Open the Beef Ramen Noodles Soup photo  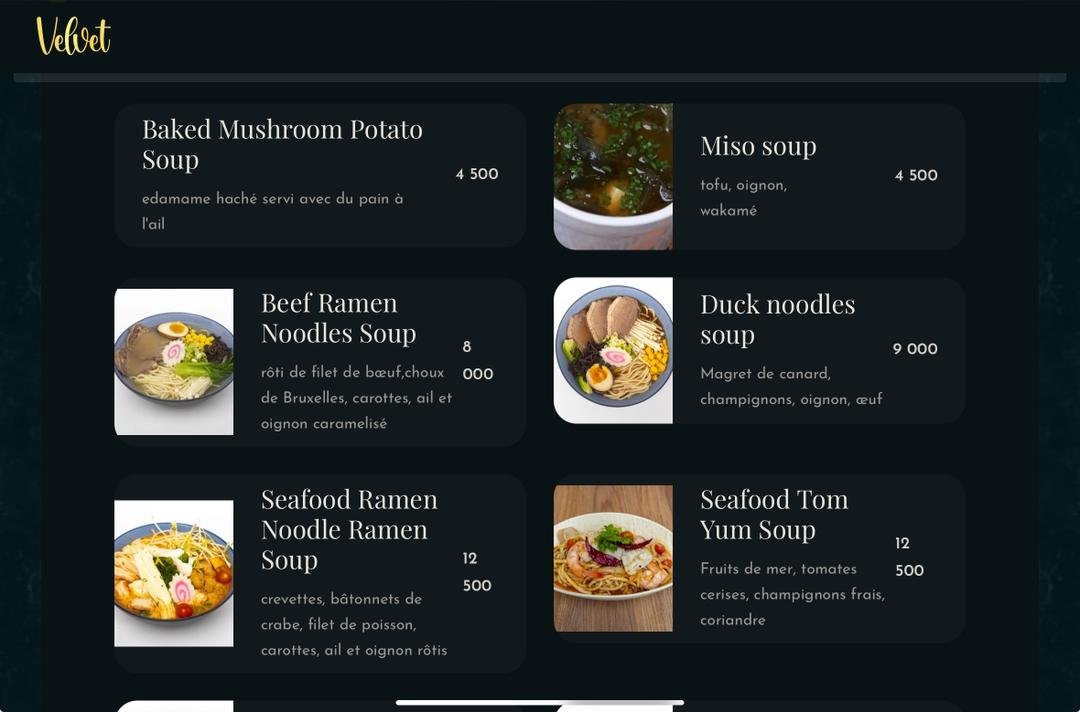pyautogui.click(x=174, y=362)
